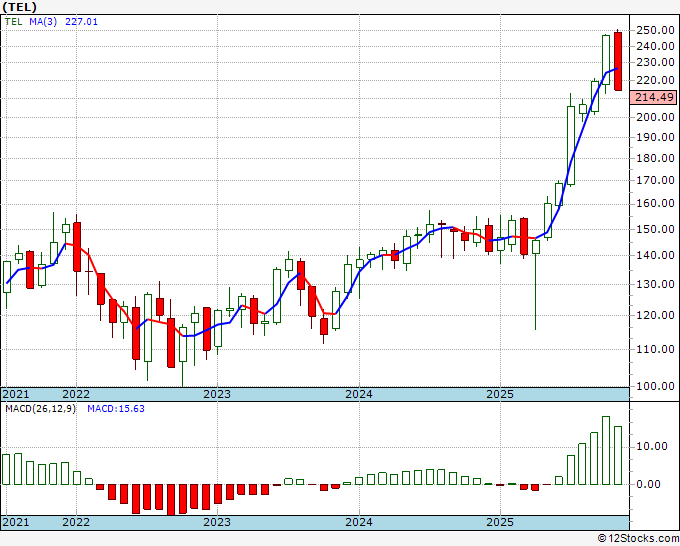Click the 150.00 price axis label
This screenshot has height=546, width=680.
[x=655, y=229]
